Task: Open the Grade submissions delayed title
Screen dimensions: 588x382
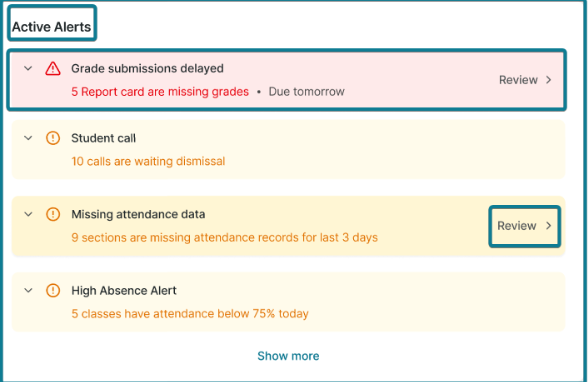Action: pyautogui.click(x=147, y=69)
